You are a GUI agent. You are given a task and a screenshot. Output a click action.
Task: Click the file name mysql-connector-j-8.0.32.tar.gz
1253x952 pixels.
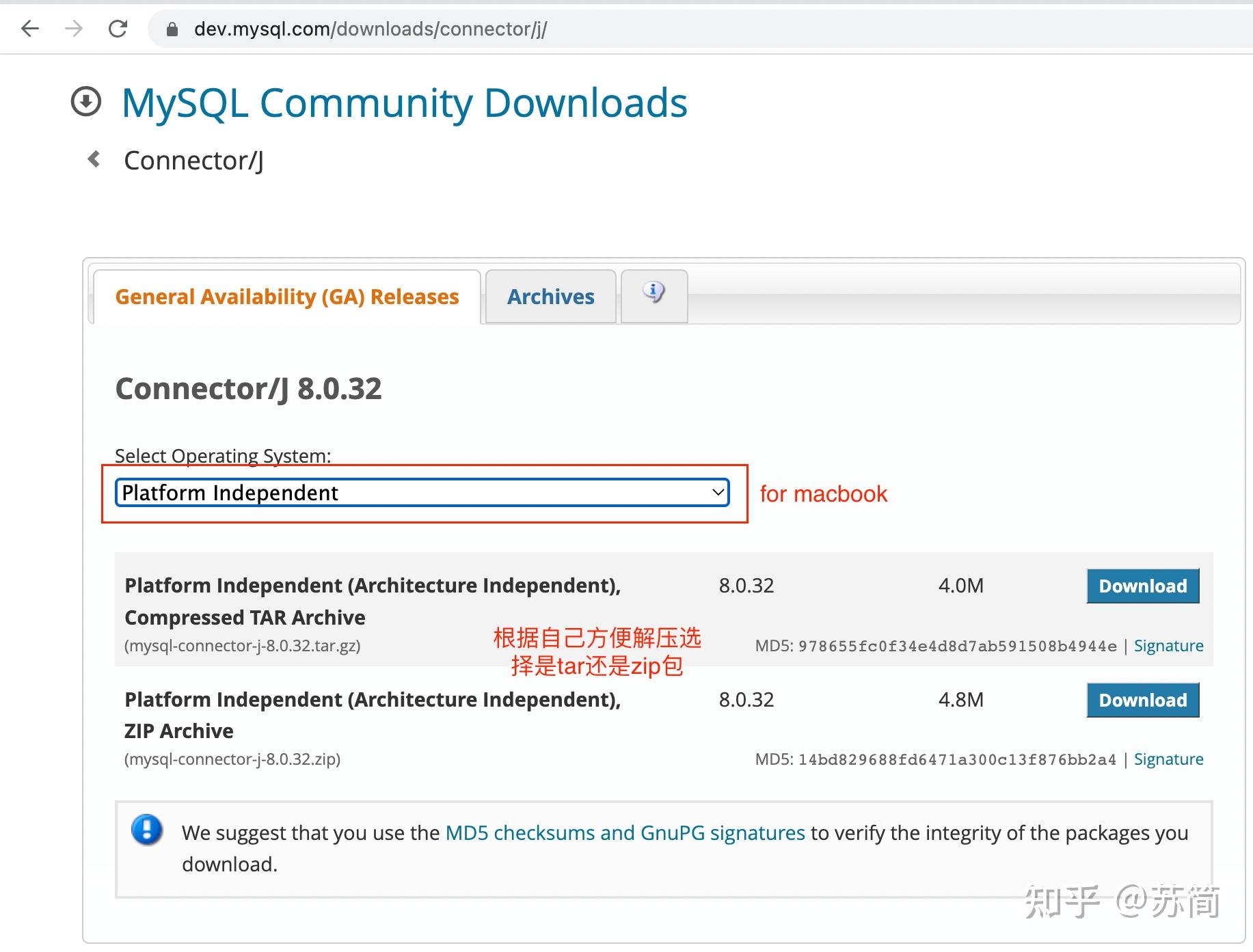[243, 646]
